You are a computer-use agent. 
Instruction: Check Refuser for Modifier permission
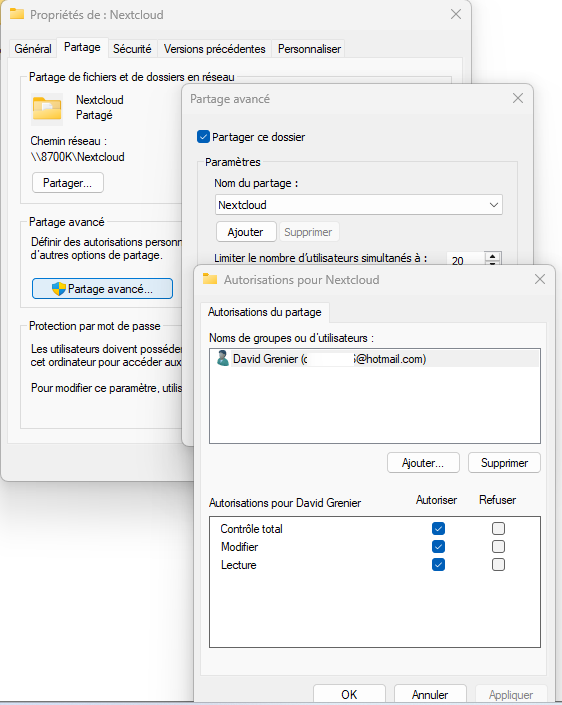[x=498, y=546]
